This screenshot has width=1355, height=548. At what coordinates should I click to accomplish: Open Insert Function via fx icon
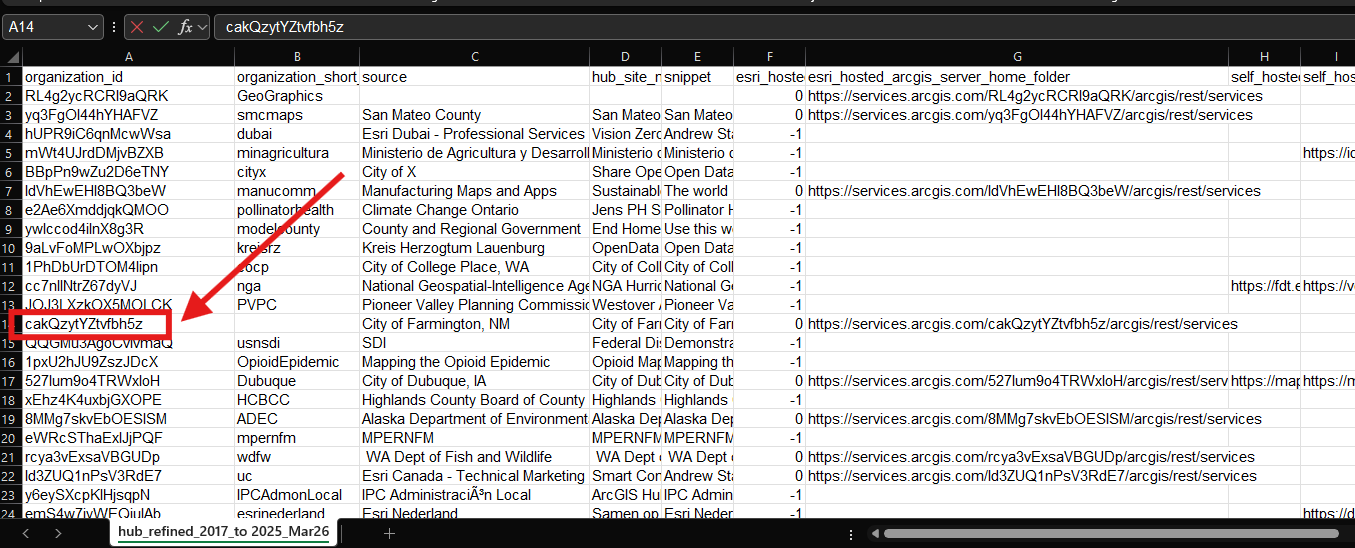185,27
